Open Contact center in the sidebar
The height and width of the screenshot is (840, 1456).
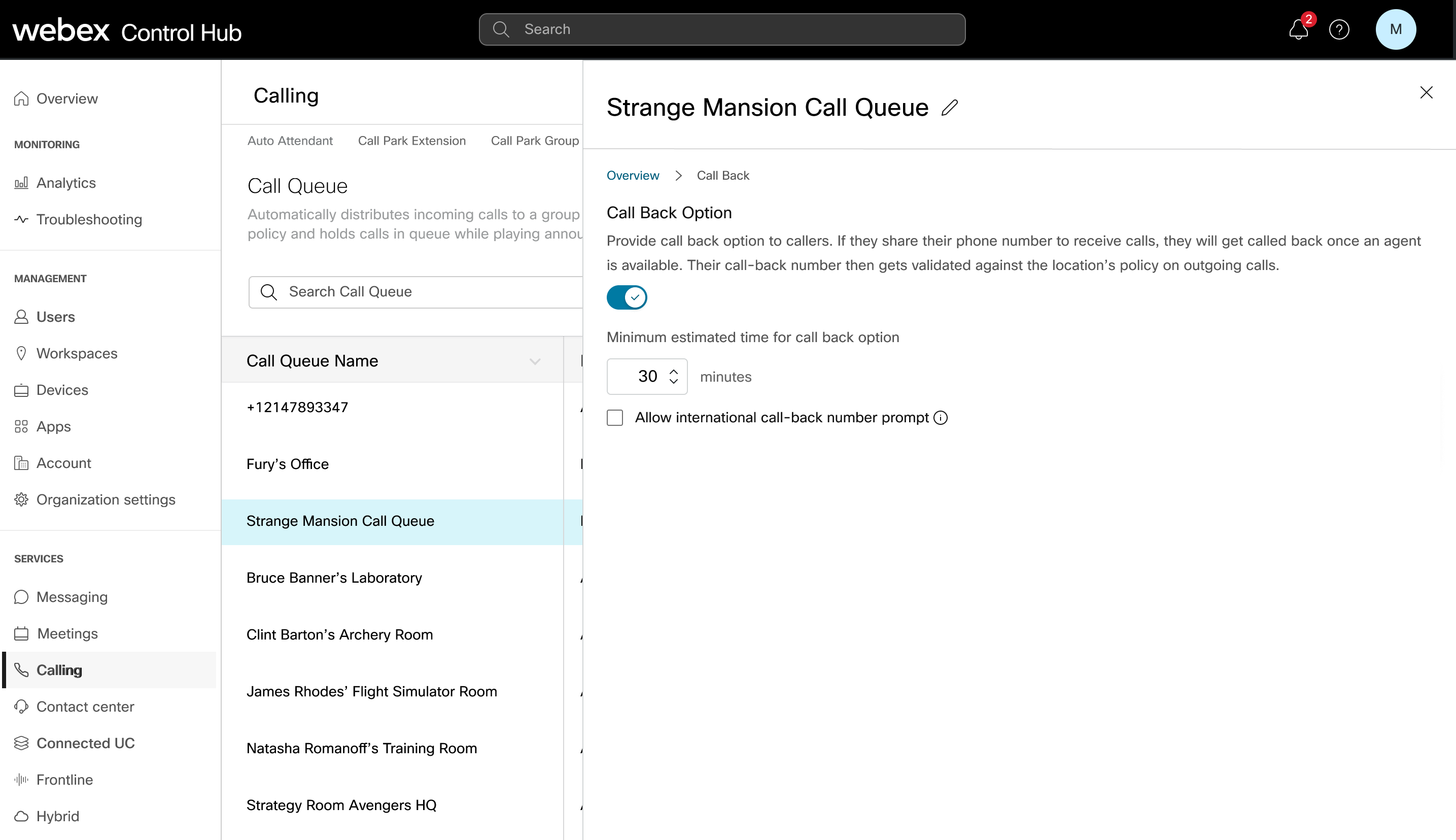85,706
